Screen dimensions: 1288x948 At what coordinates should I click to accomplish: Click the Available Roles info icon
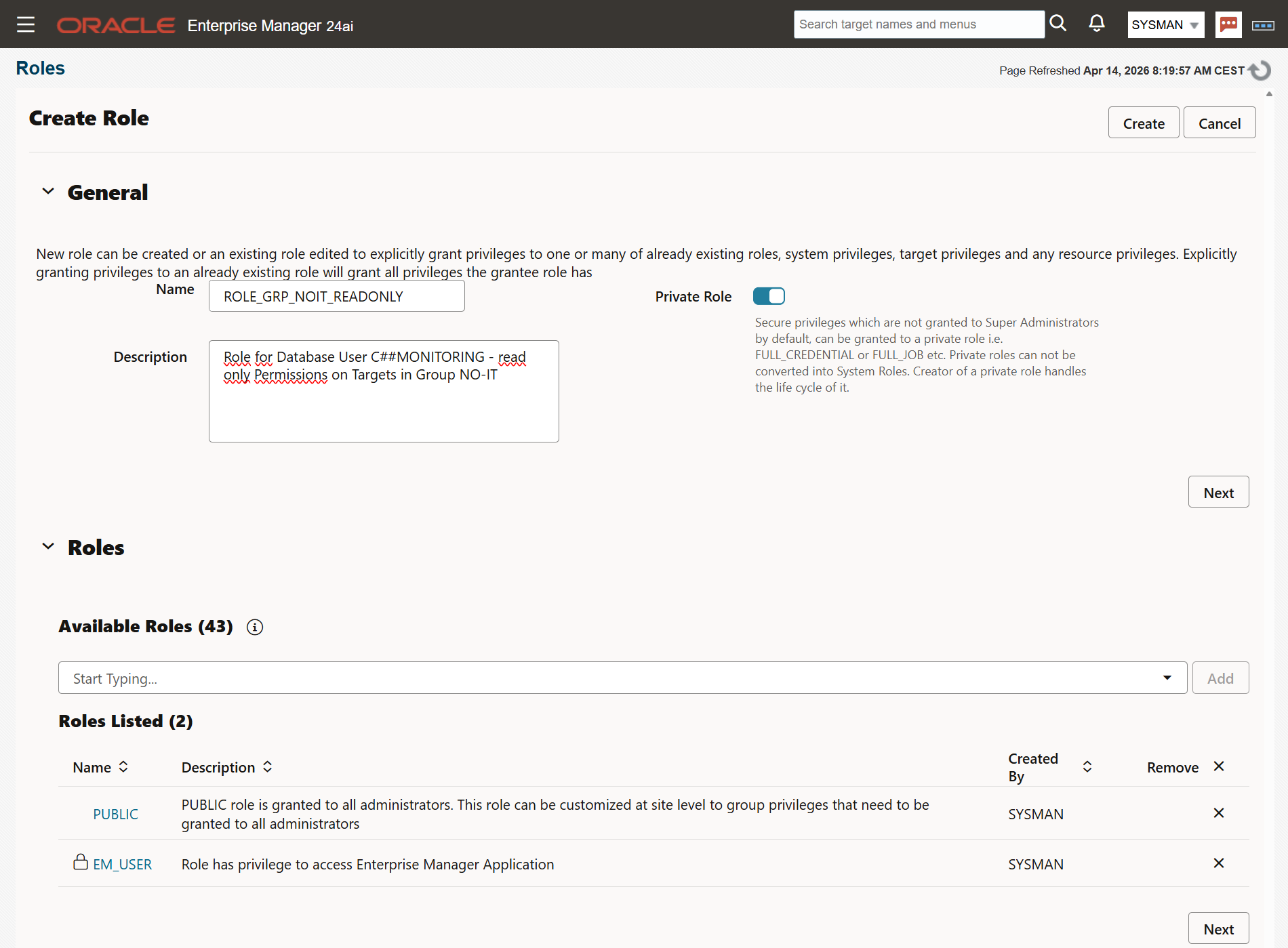tap(254, 627)
